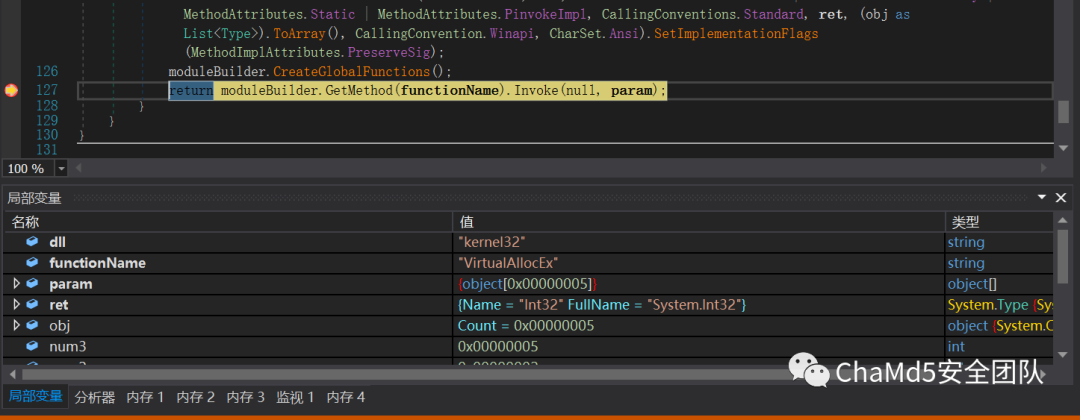Click the variable icon beside param
This screenshot has width=1080, height=420.
[x=32, y=284]
